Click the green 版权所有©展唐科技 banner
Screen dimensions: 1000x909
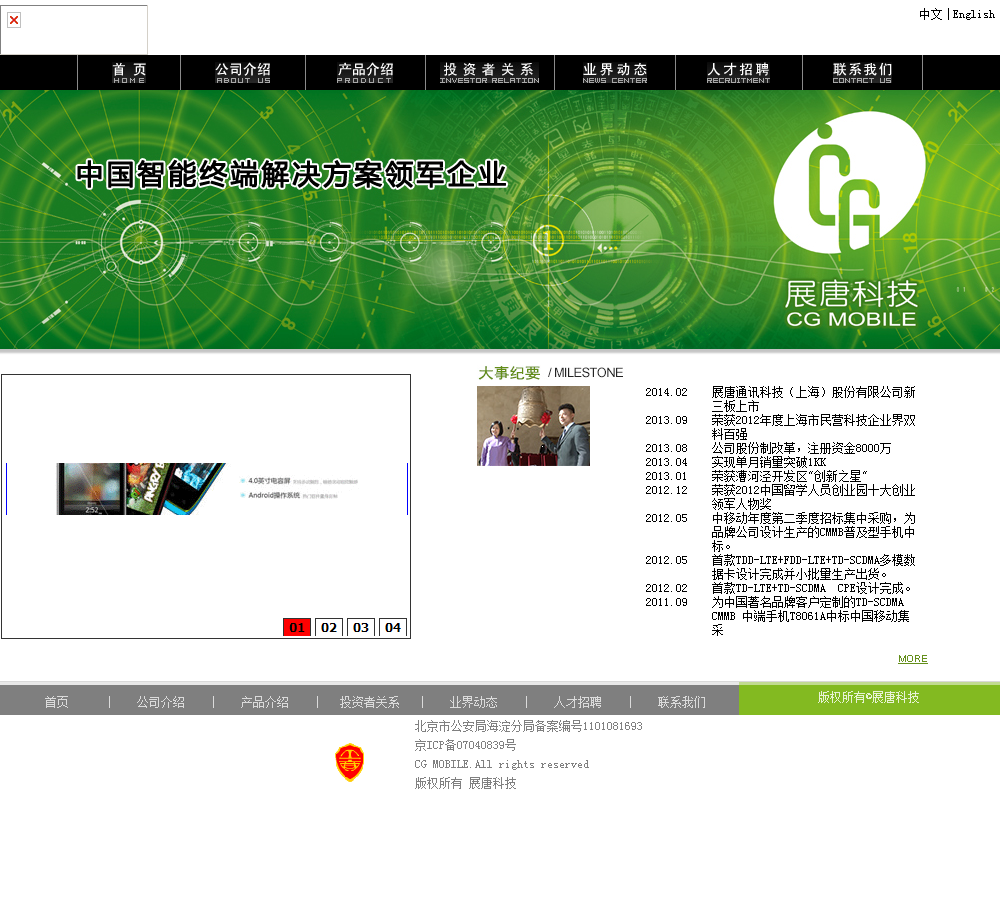[x=869, y=698]
